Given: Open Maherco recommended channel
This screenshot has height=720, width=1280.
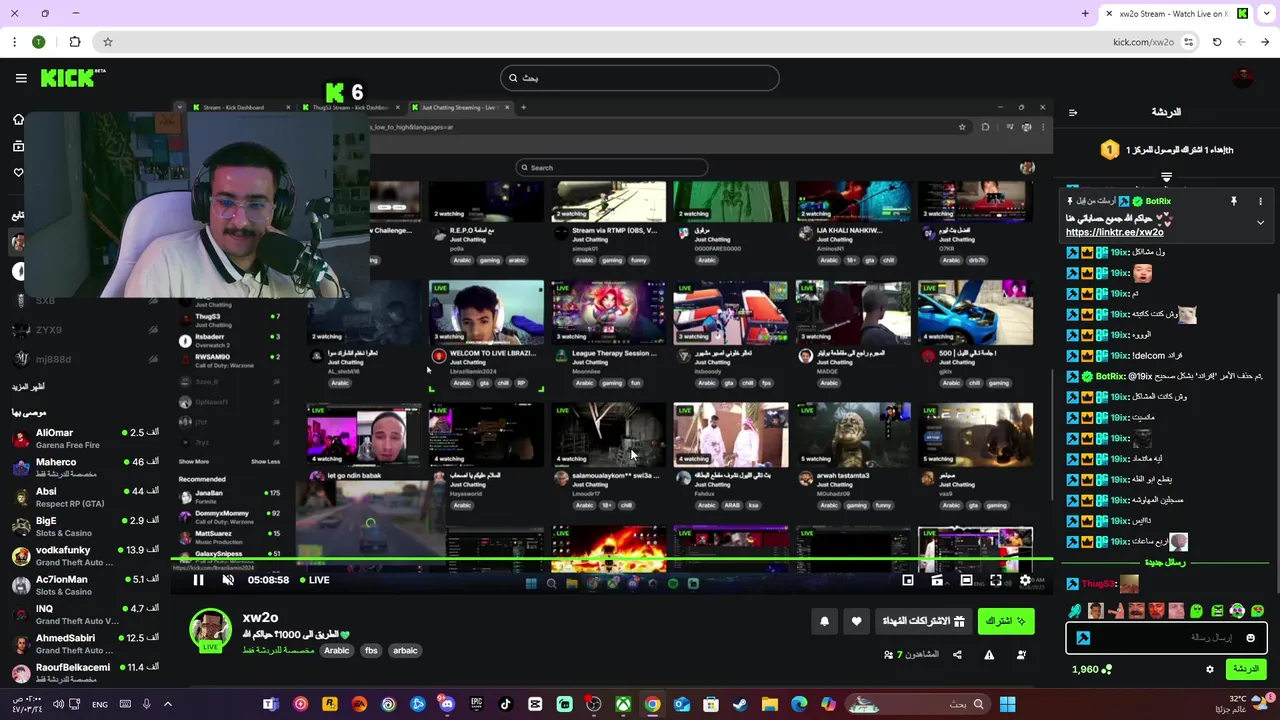Looking at the screenshot, I should pyautogui.click(x=85, y=467).
